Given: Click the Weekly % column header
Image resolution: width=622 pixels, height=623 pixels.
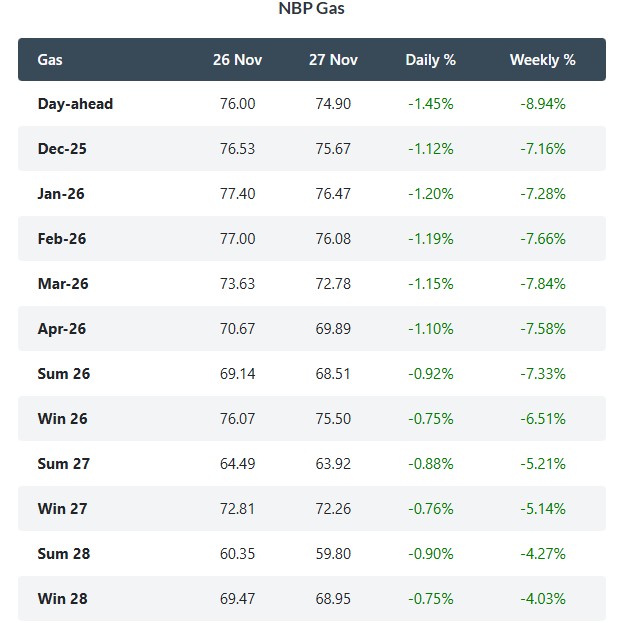Looking at the screenshot, I should 542,60.
